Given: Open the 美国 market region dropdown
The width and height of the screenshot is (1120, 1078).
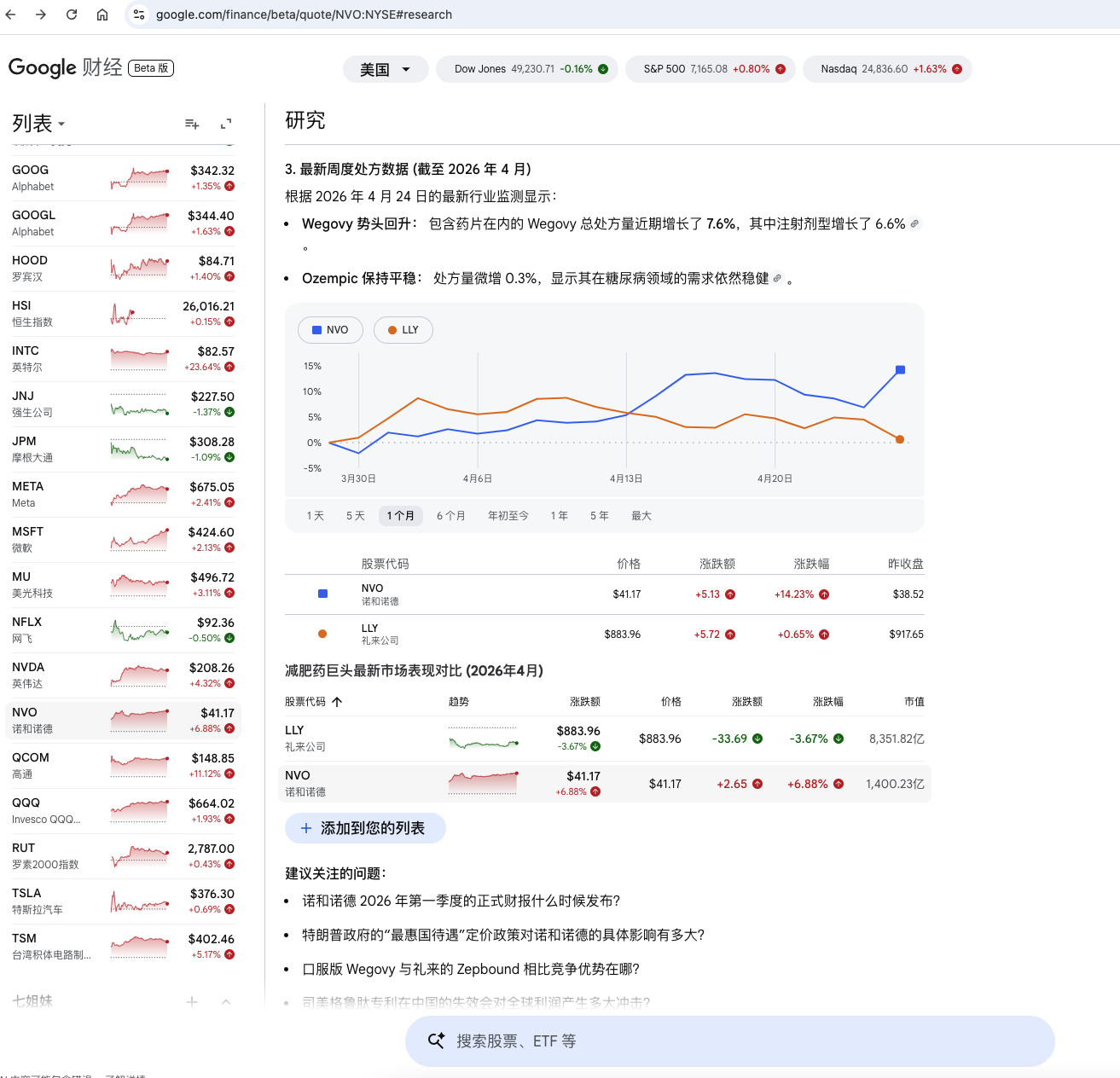Looking at the screenshot, I should (x=386, y=69).
